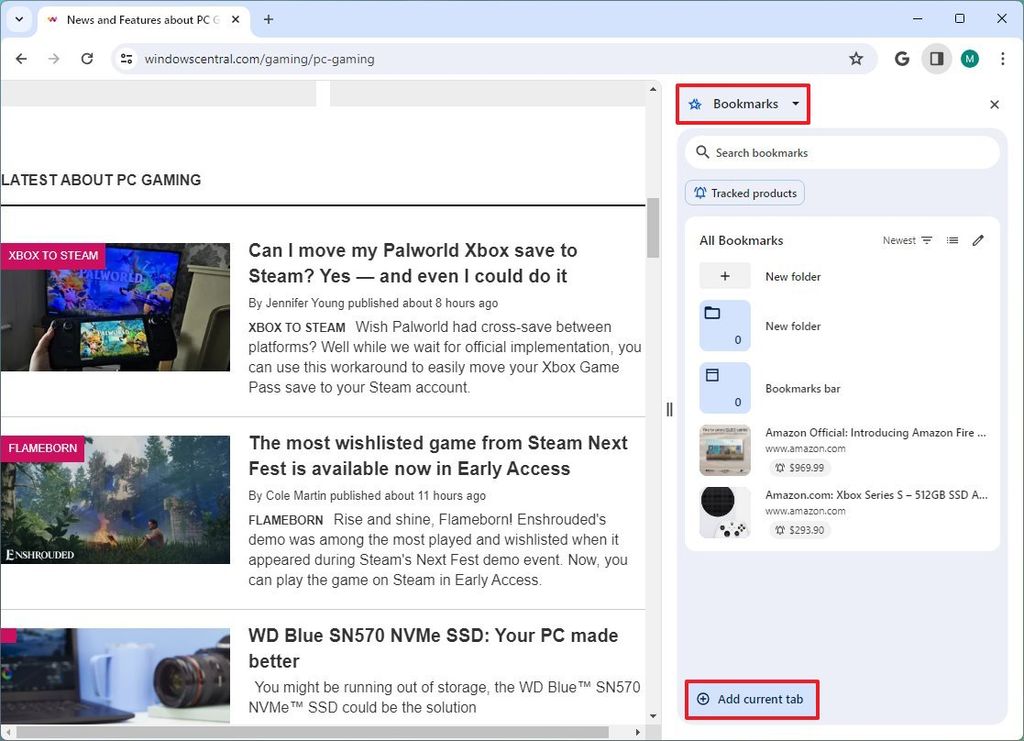
Task: Toggle the Tracked products filter
Action: coord(744,192)
